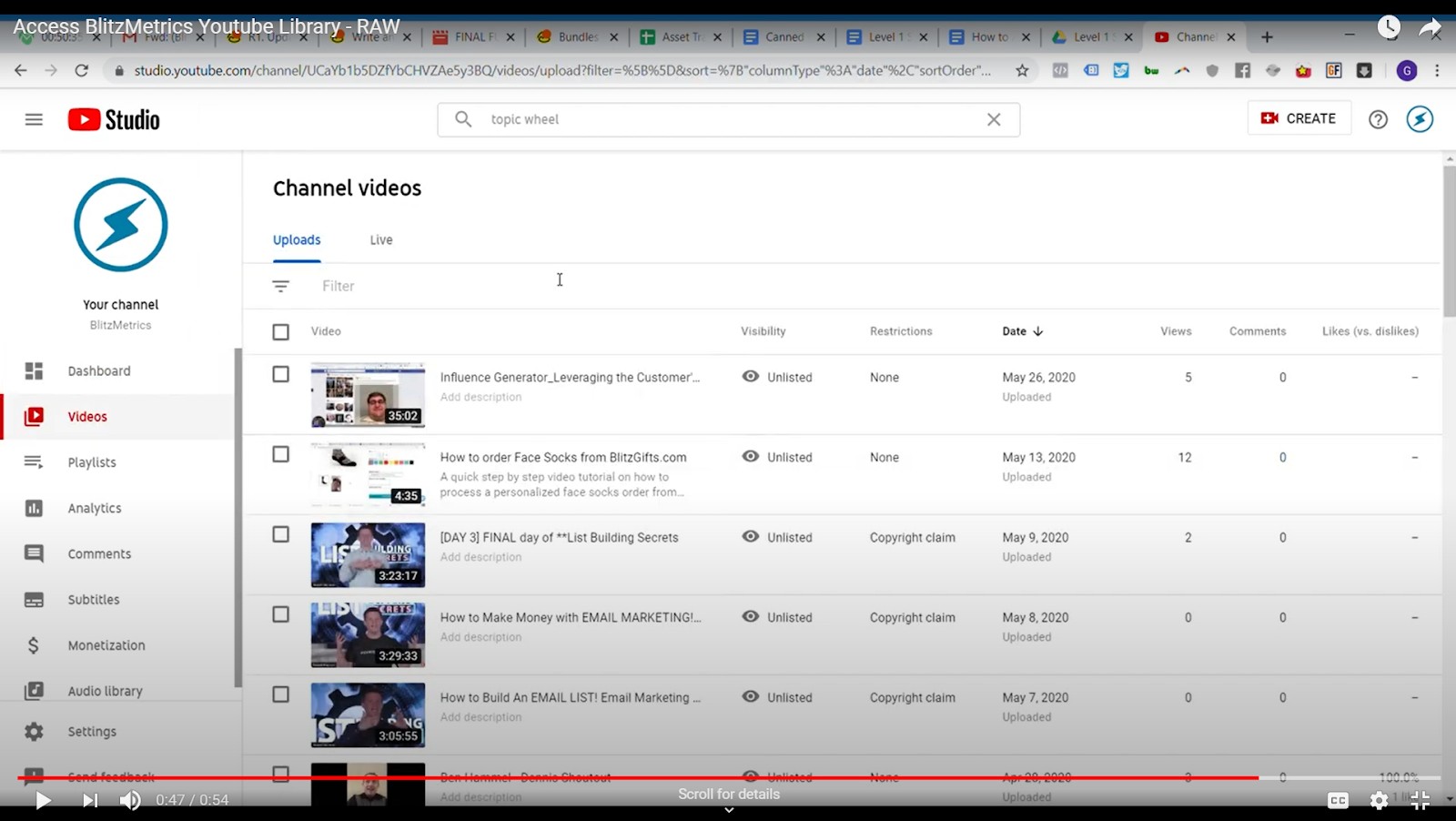Toggle the select-all videos header checkbox
The image size is (1456, 821).
[x=281, y=332]
